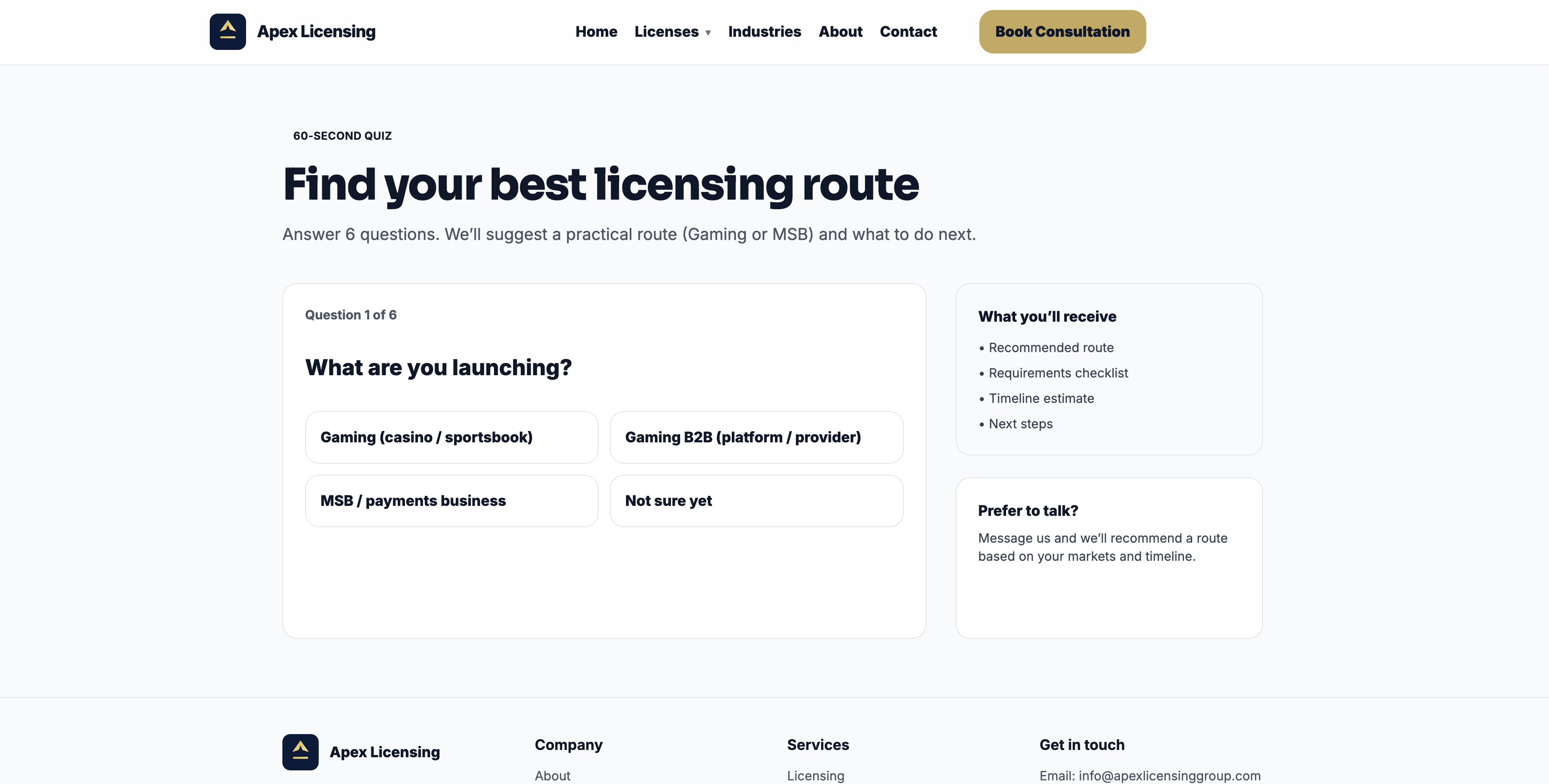Open the Home navigation item
Screen dimensions: 1549x784
(596, 31)
